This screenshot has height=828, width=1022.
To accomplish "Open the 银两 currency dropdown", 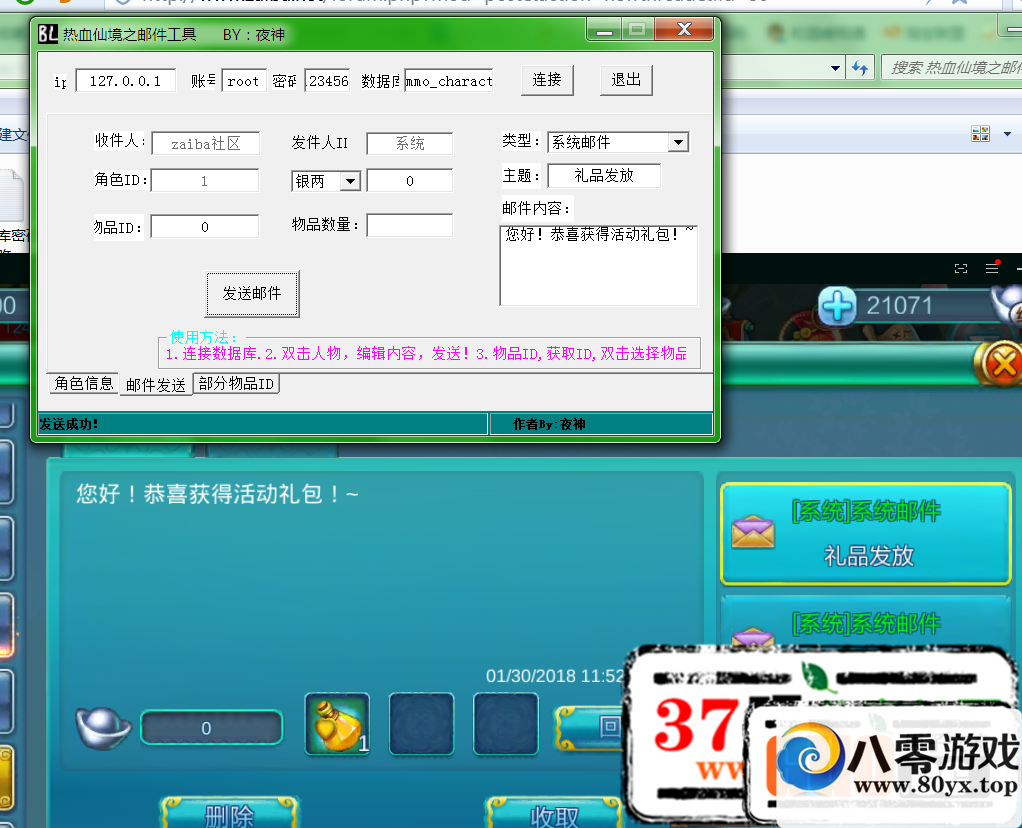I will 351,181.
